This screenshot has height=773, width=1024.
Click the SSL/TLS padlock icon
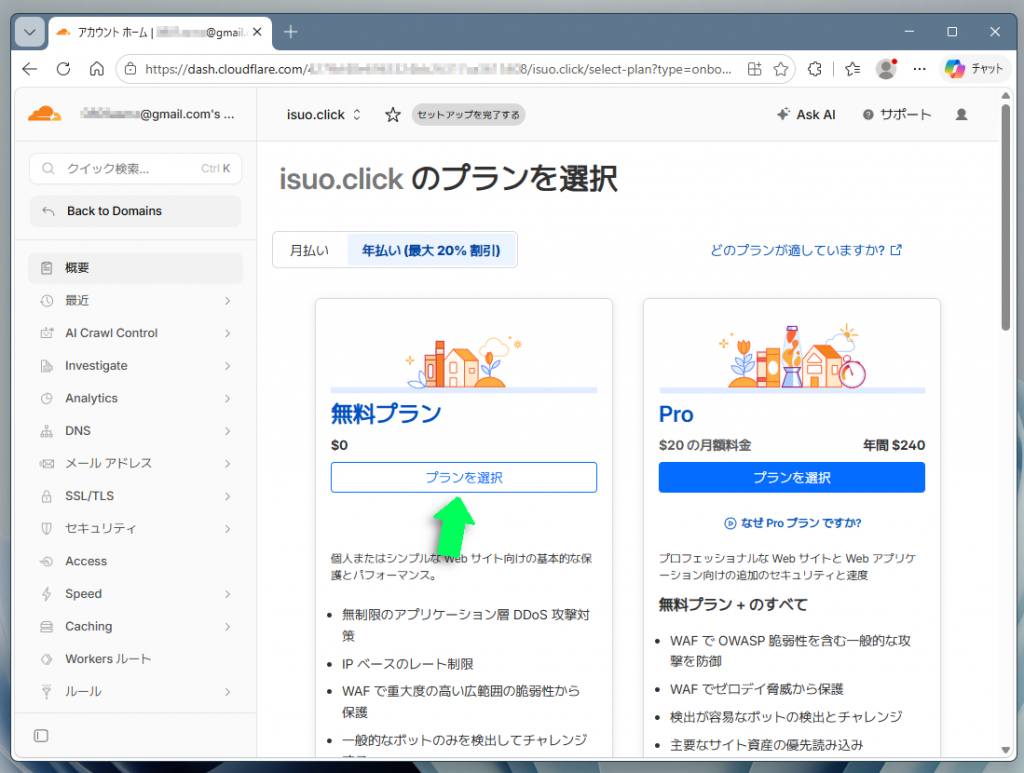tap(46, 496)
